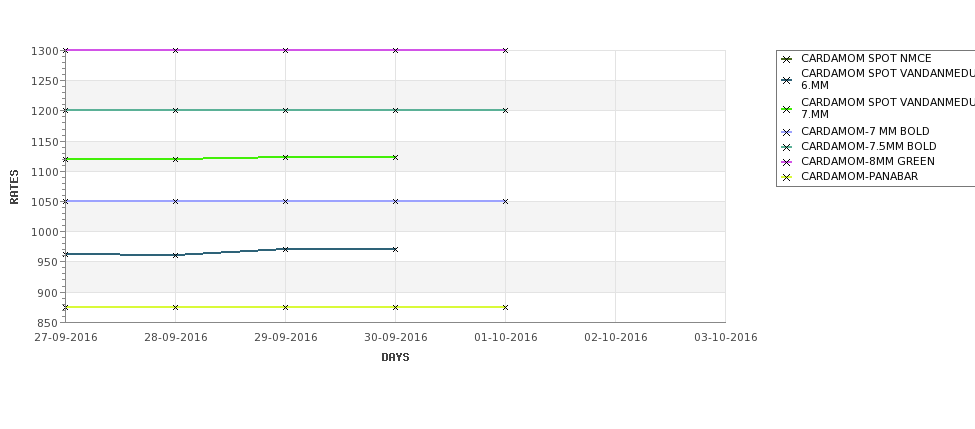Click the CARDAMOM-PANABAR legend marker
Viewport: 975px width, 429px height.
(786, 177)
